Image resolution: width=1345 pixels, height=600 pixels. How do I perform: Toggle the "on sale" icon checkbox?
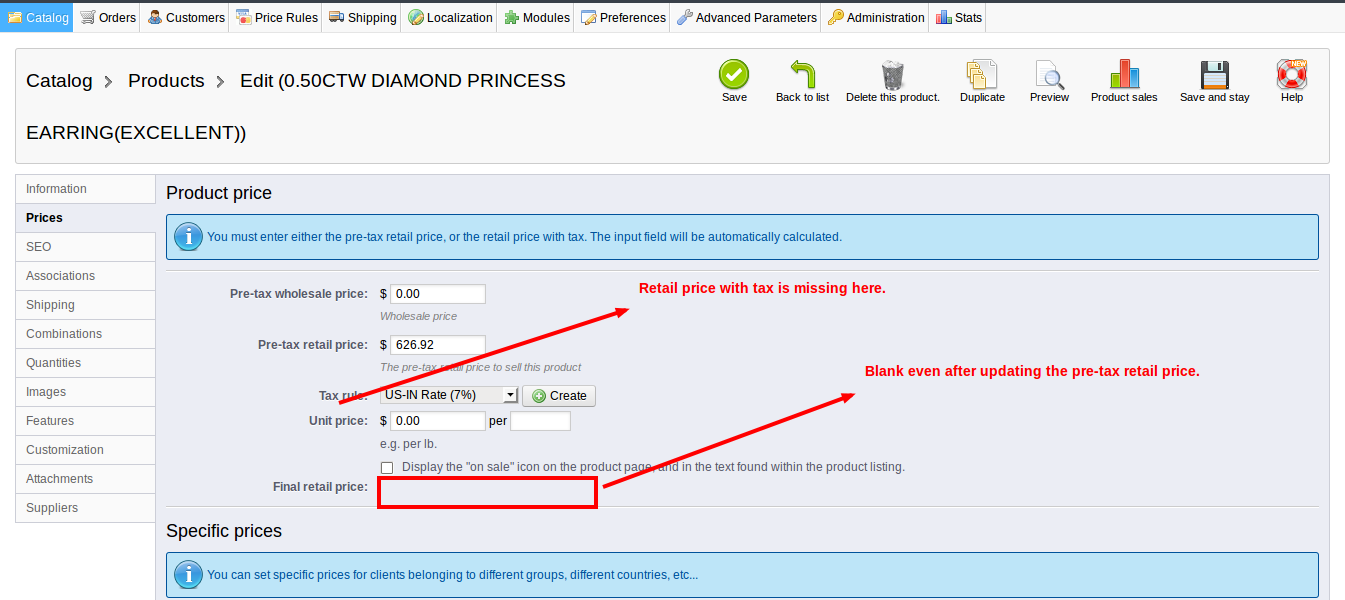[387, 468]
